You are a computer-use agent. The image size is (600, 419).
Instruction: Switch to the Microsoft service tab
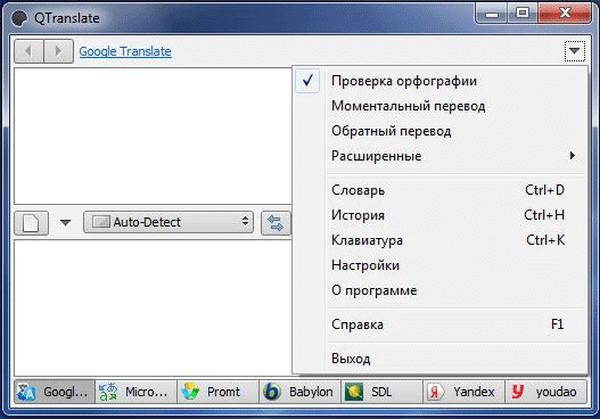pos(136,392)
